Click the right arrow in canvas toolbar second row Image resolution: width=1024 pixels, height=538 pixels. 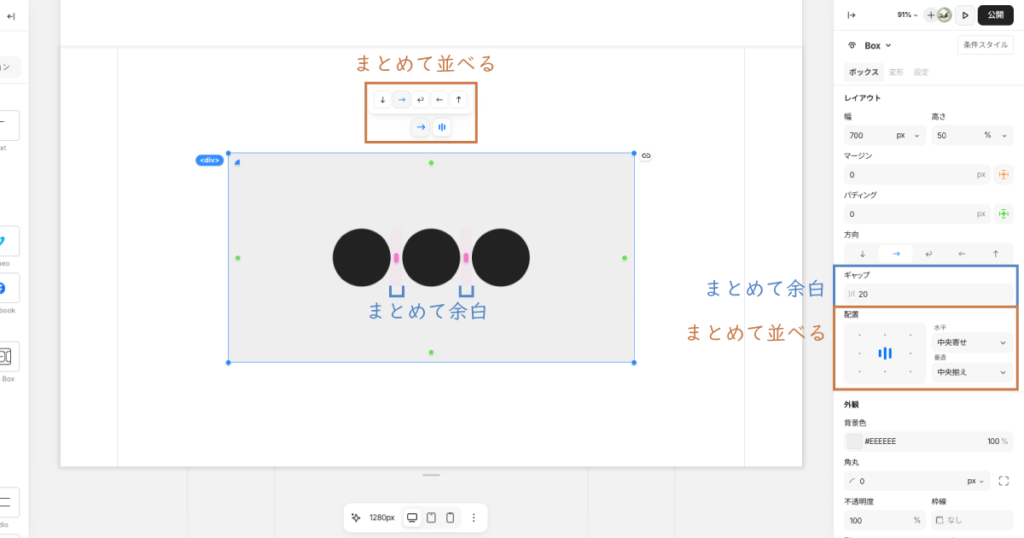click(421, 127)
